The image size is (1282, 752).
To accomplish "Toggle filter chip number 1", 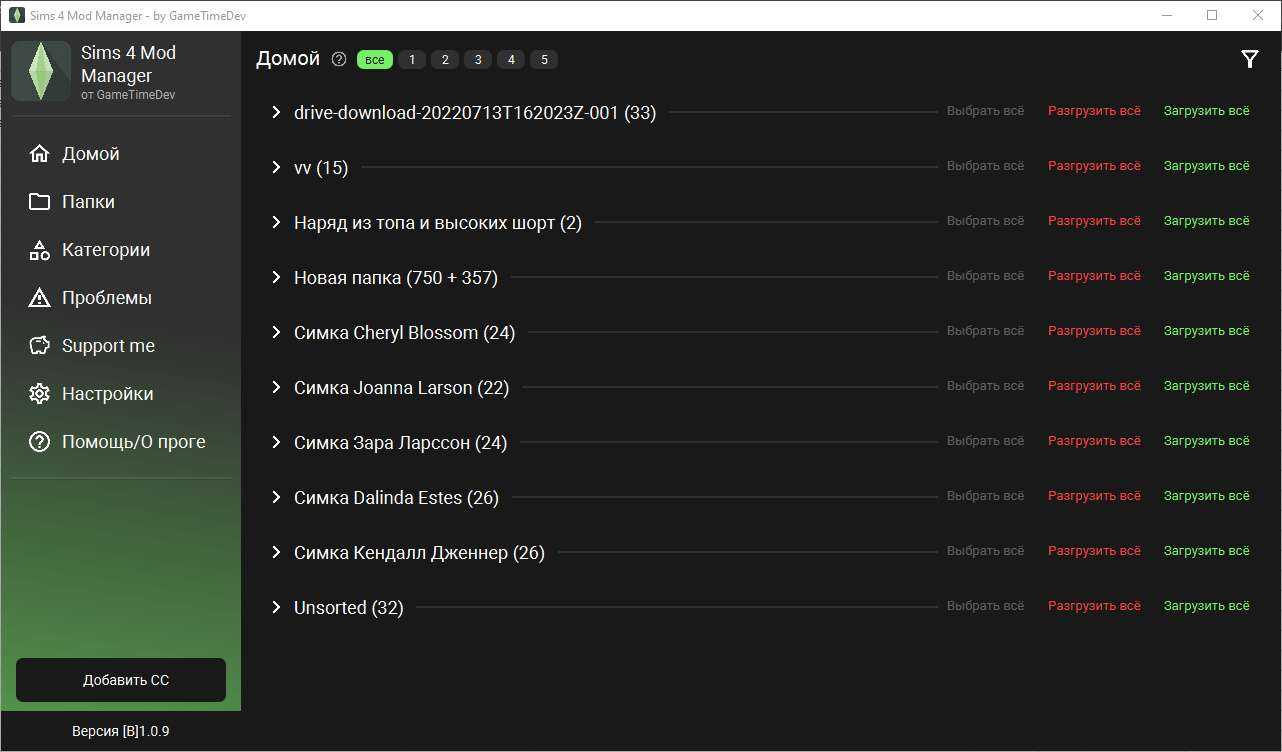I will tap(412, 60).
